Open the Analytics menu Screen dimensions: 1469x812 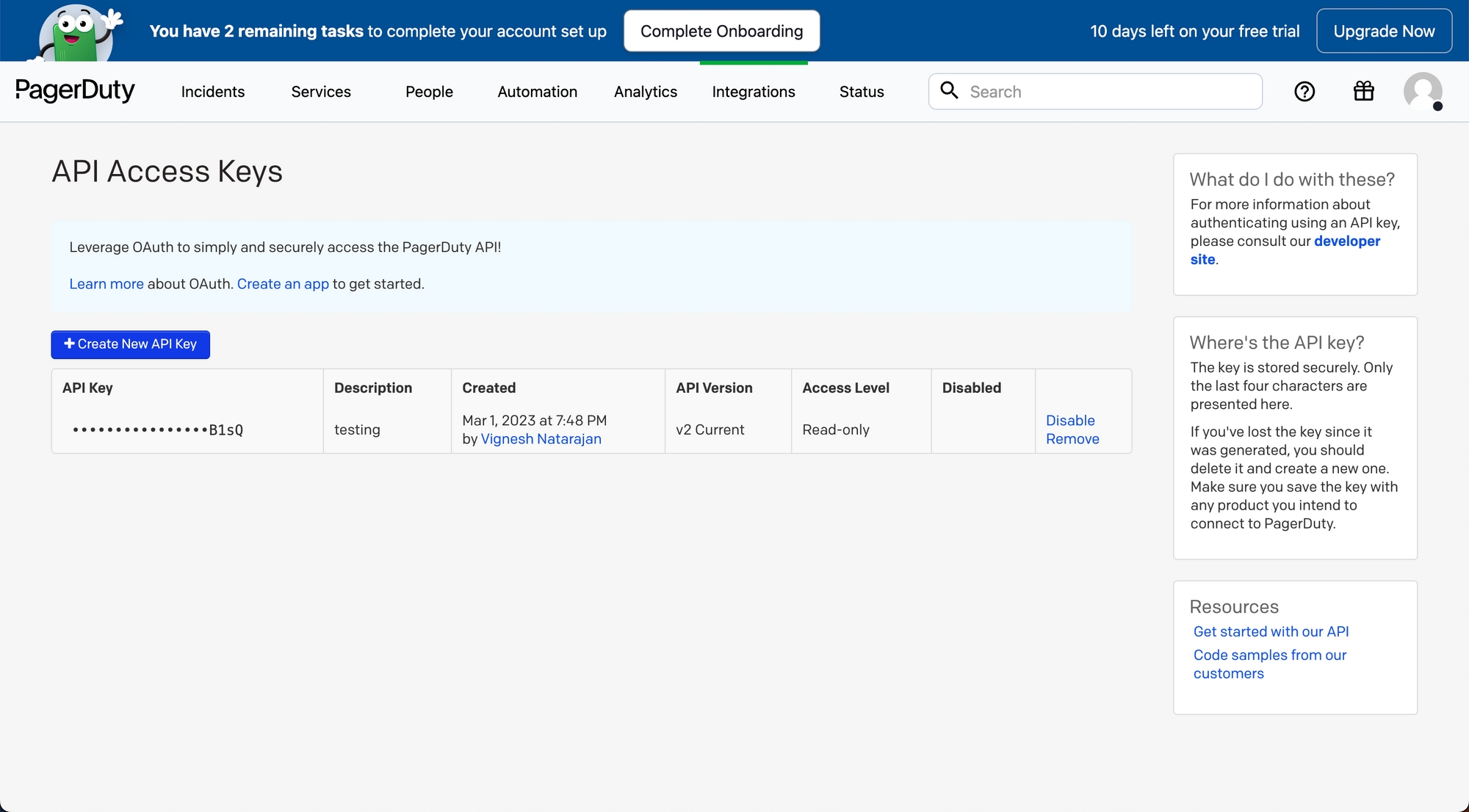pyautogui.click(x=646, y=92)
